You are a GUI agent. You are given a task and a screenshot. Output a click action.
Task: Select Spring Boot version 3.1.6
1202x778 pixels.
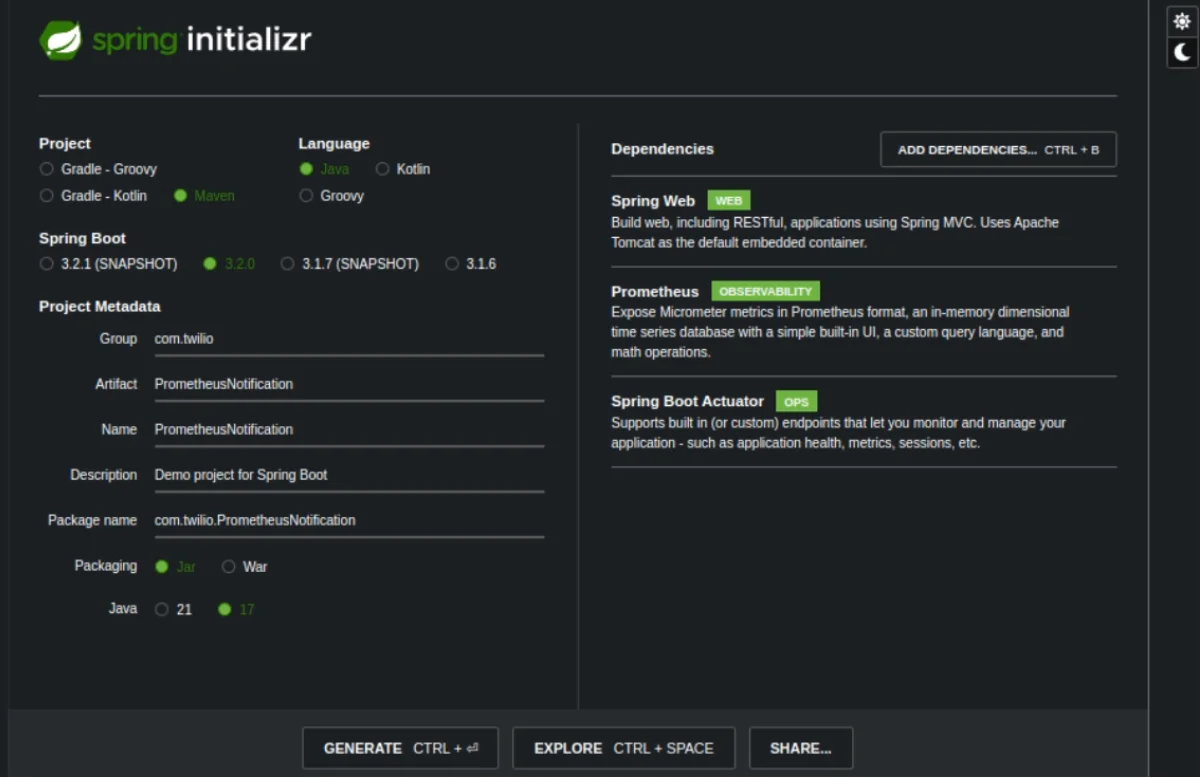(471, 264)
